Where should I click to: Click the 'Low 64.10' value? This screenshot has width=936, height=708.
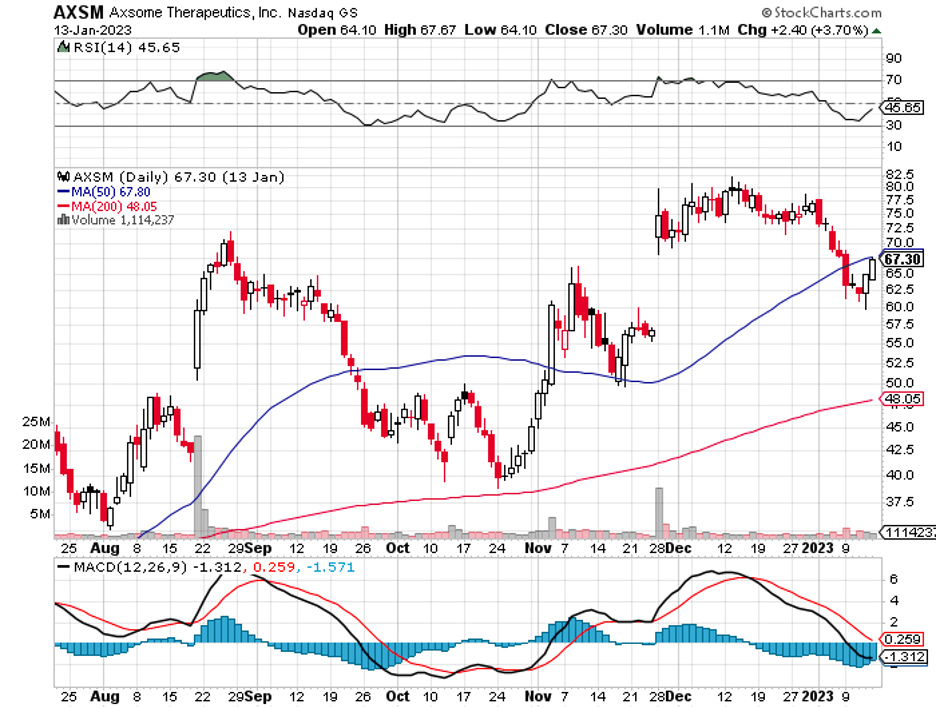pyautogui.click(x=500, y=30)
